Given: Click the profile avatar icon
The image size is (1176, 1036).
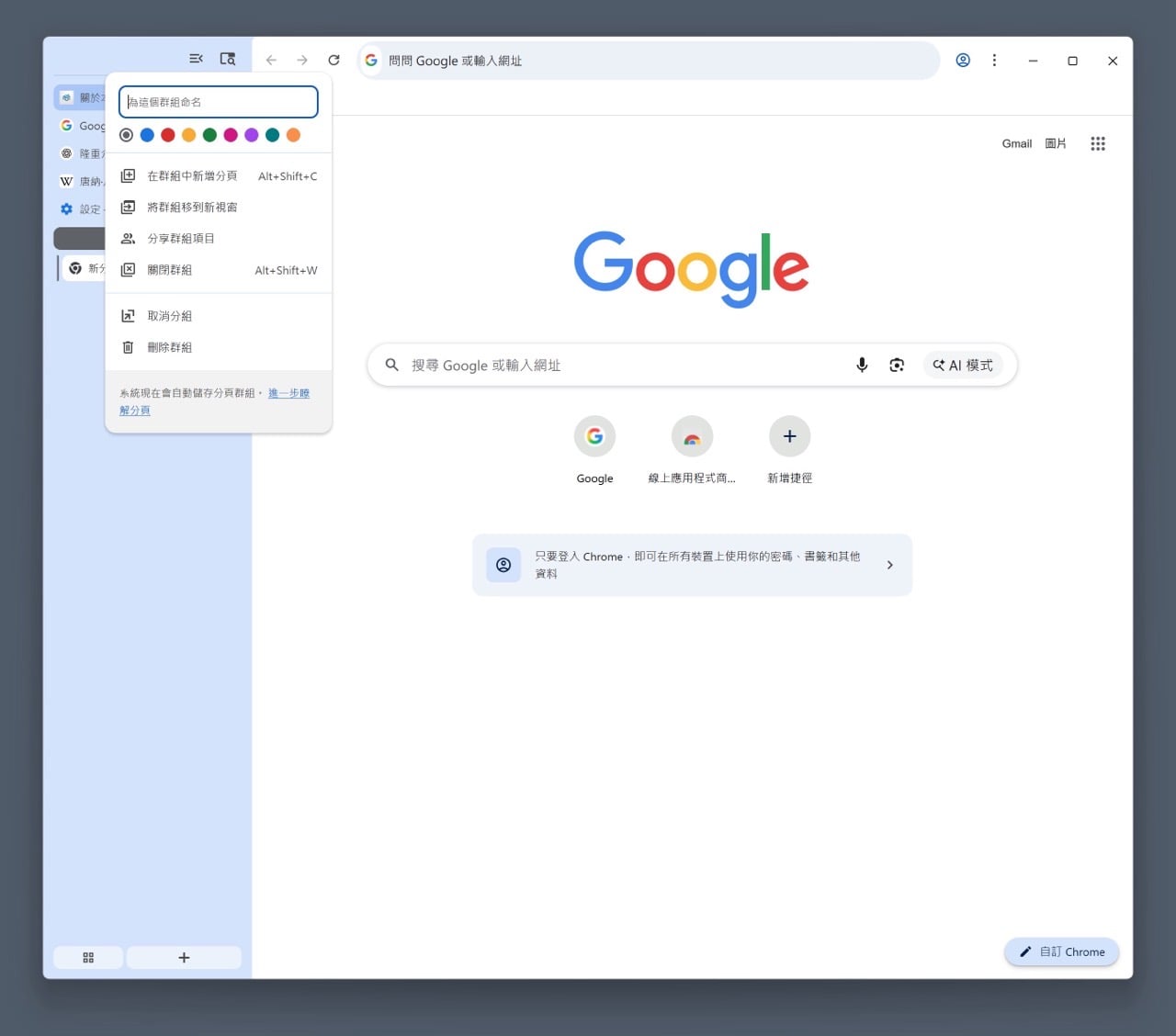Looking at the screenshot, I should (x=963, y=60).
